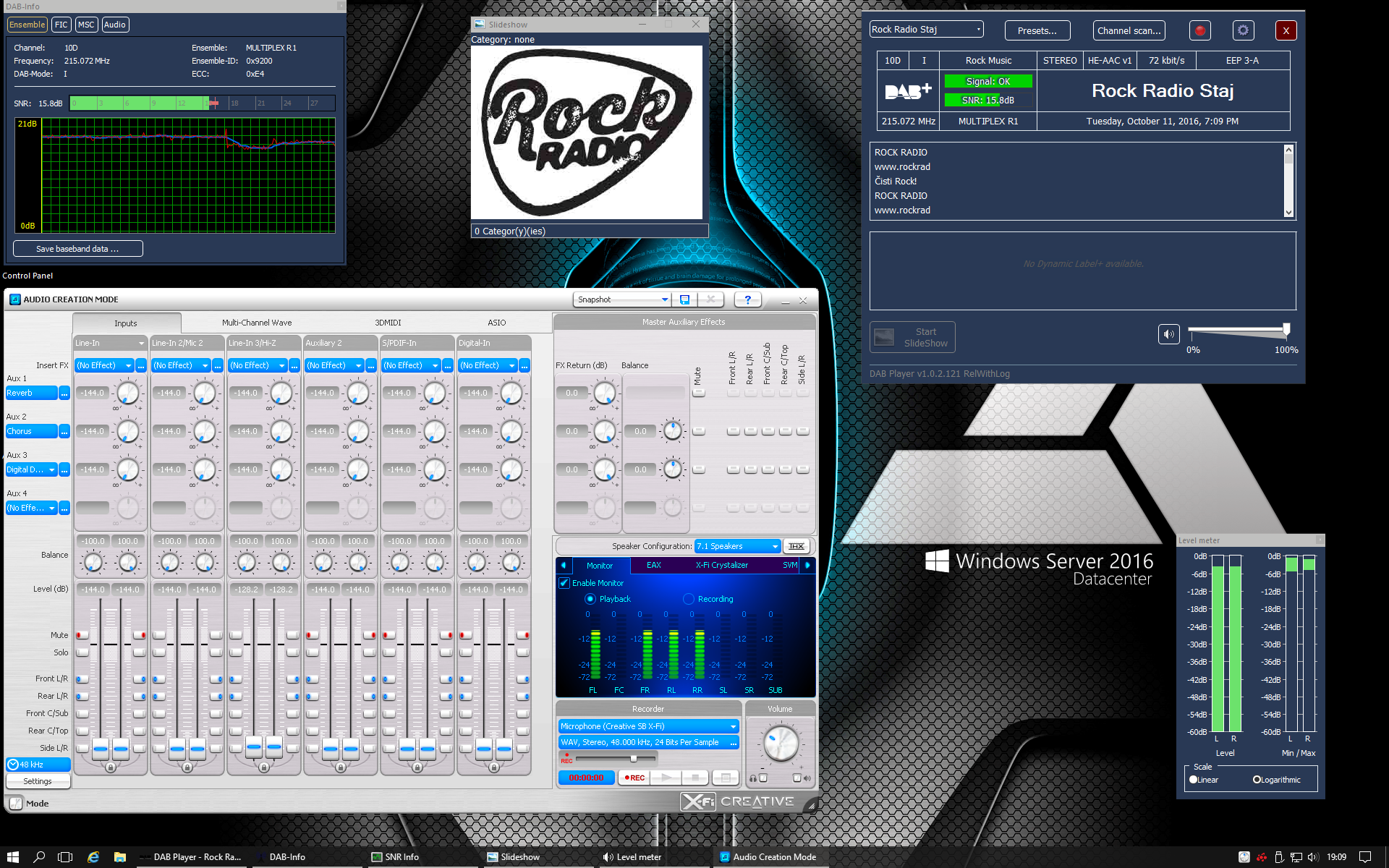Viewport: 1389px width, 868px height.
Task: Switch to the Audio tab in DAB-Info
Action: coord(115,25)
